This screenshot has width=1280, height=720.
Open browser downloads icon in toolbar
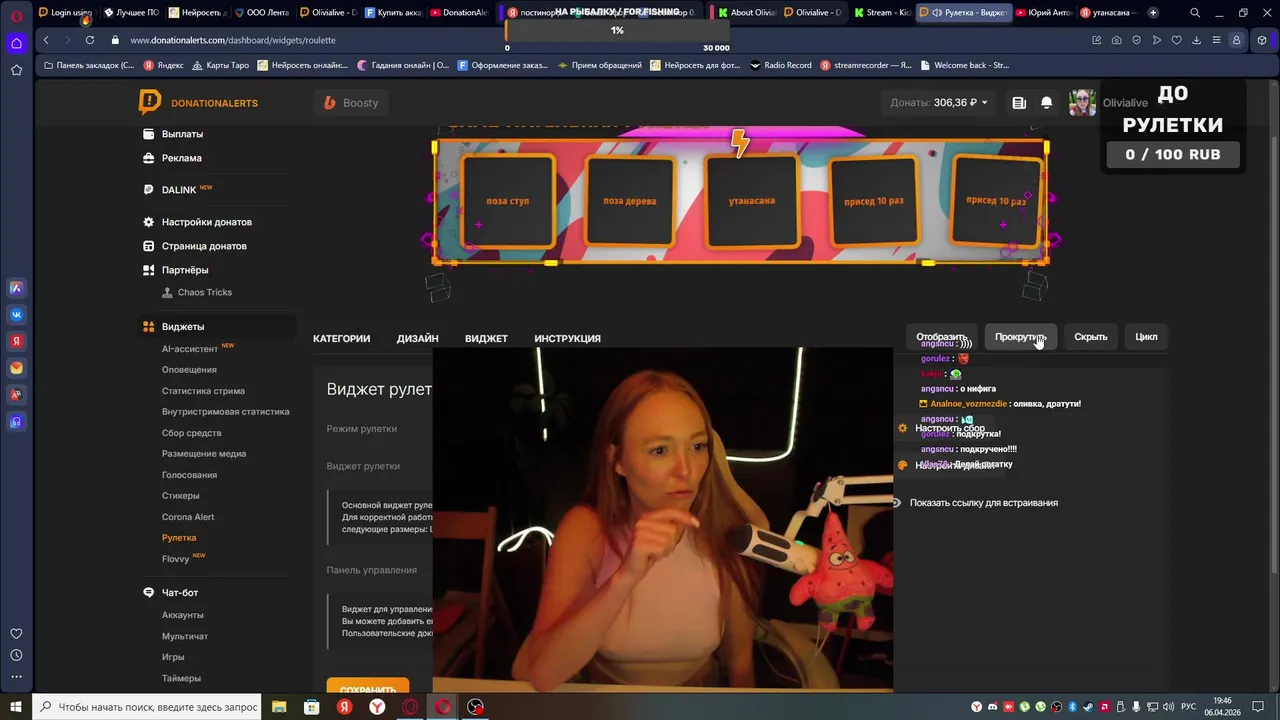coord(1196,40)
